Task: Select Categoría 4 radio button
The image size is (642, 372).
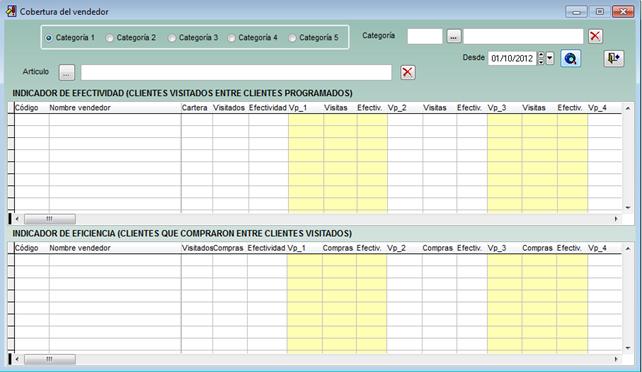Action: point(232,38)
